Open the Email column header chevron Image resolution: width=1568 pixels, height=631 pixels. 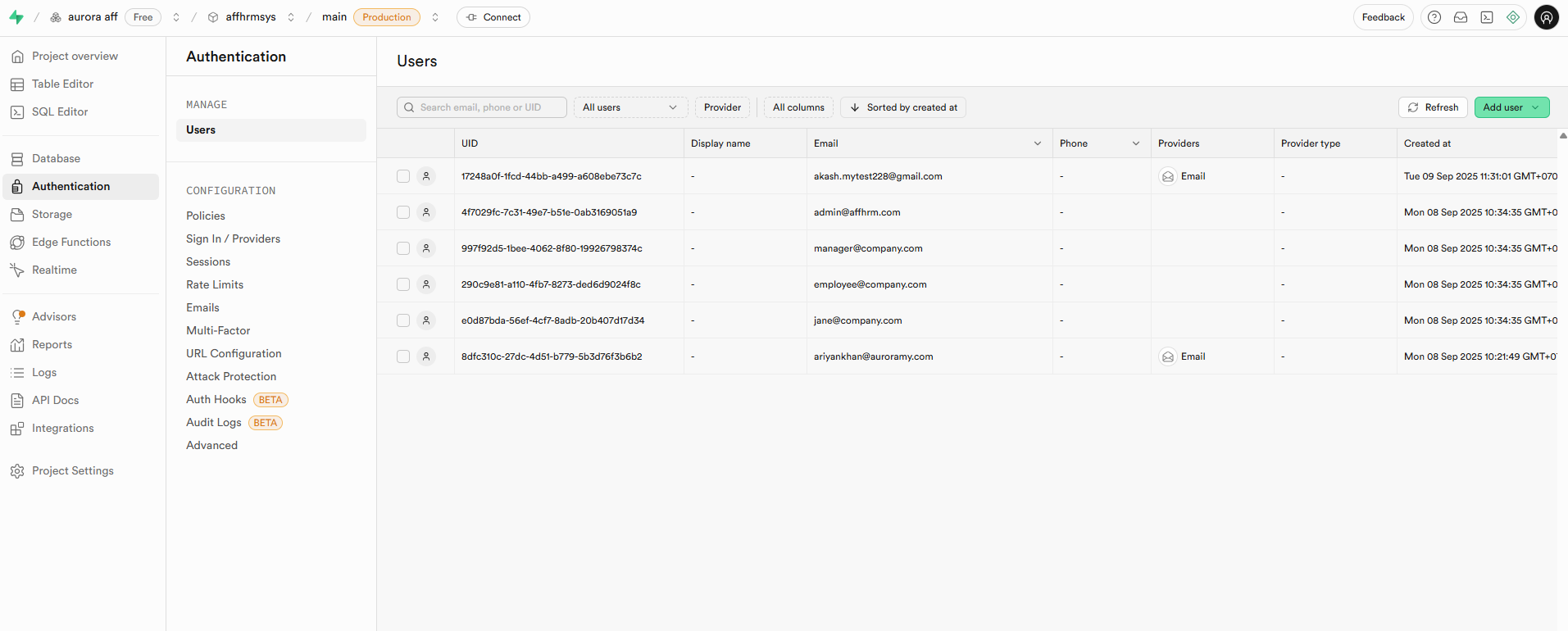click(x=1038, y=143)
